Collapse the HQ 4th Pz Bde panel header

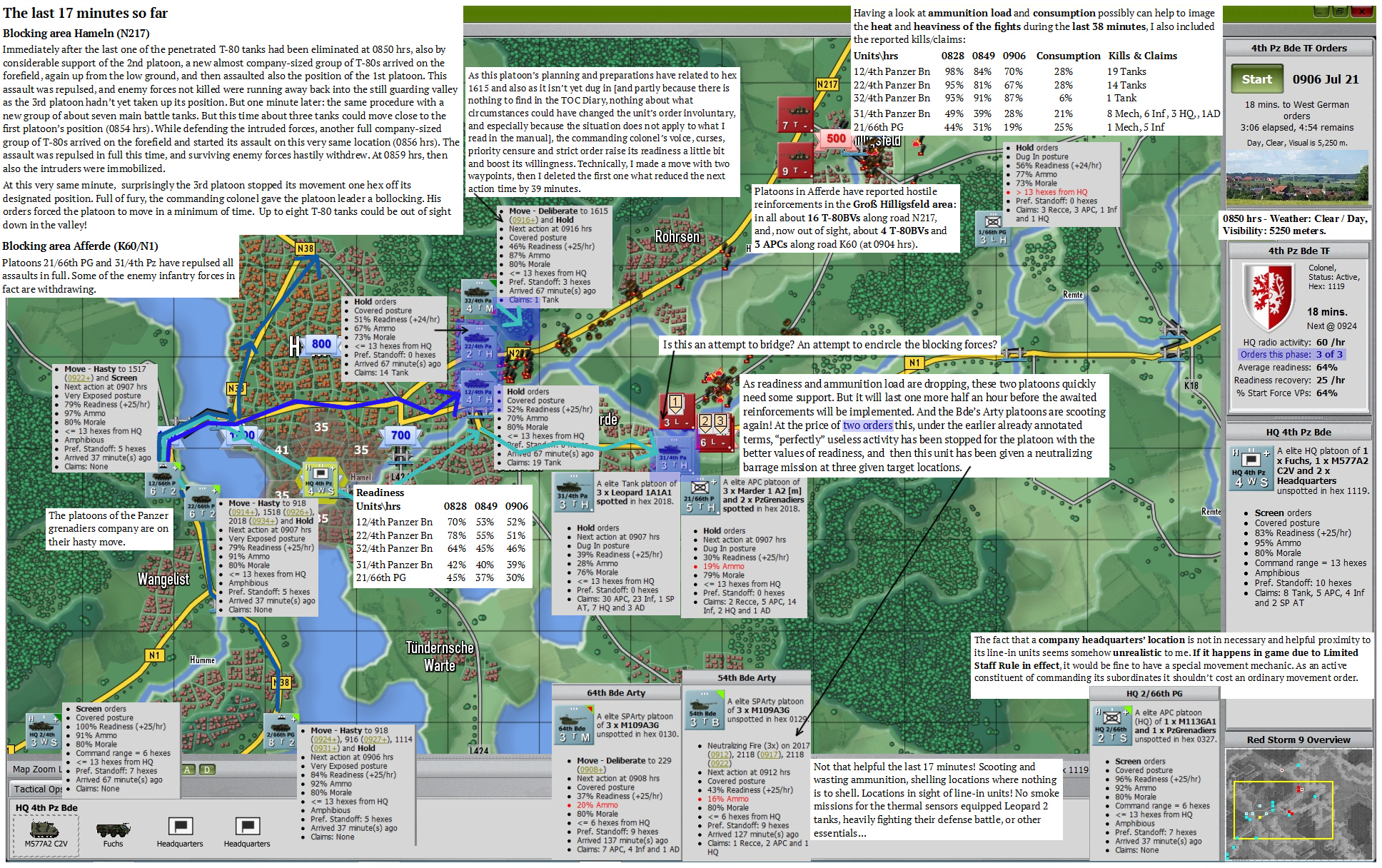1298,432
